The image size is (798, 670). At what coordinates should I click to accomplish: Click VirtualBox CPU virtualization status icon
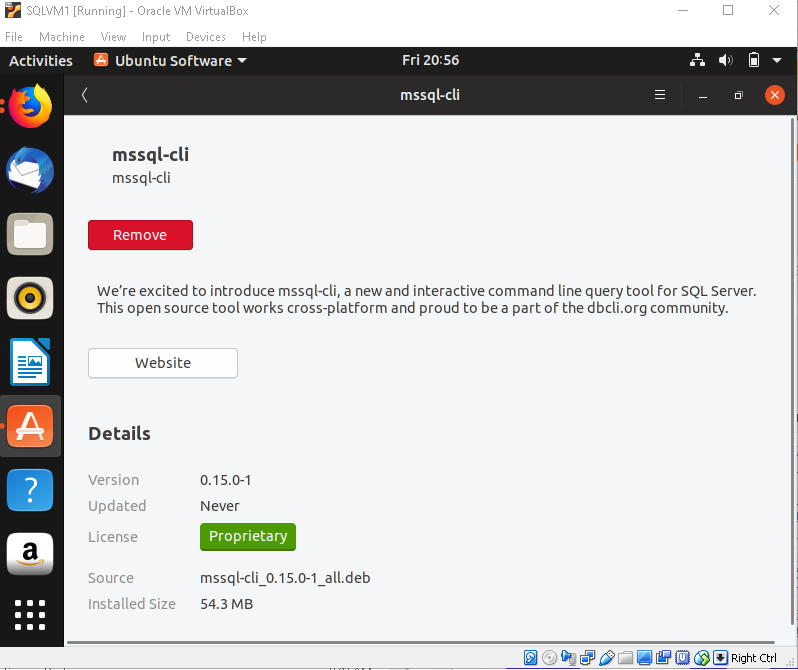(682, 658)
